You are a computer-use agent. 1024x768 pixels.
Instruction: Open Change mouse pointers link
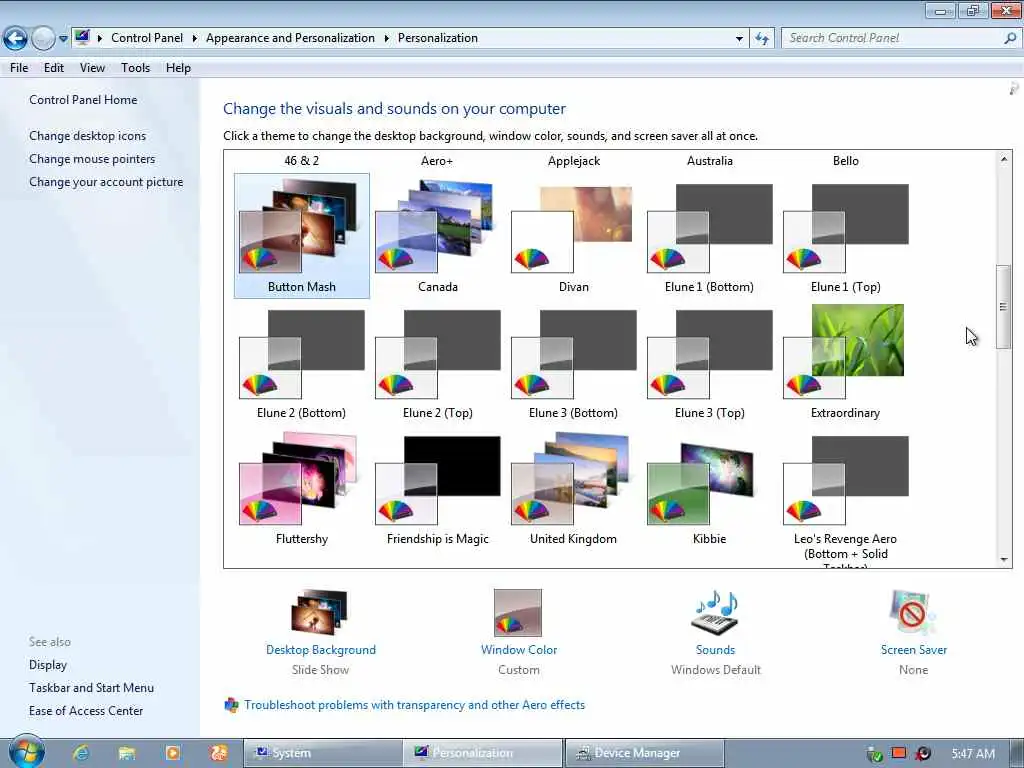click(92, 159)
